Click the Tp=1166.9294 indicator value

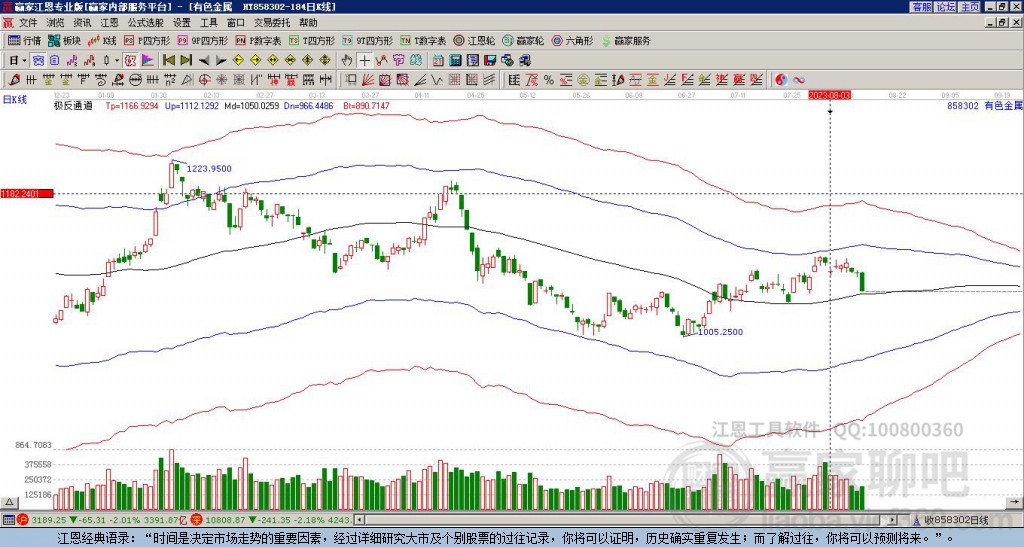click(132, 106)
